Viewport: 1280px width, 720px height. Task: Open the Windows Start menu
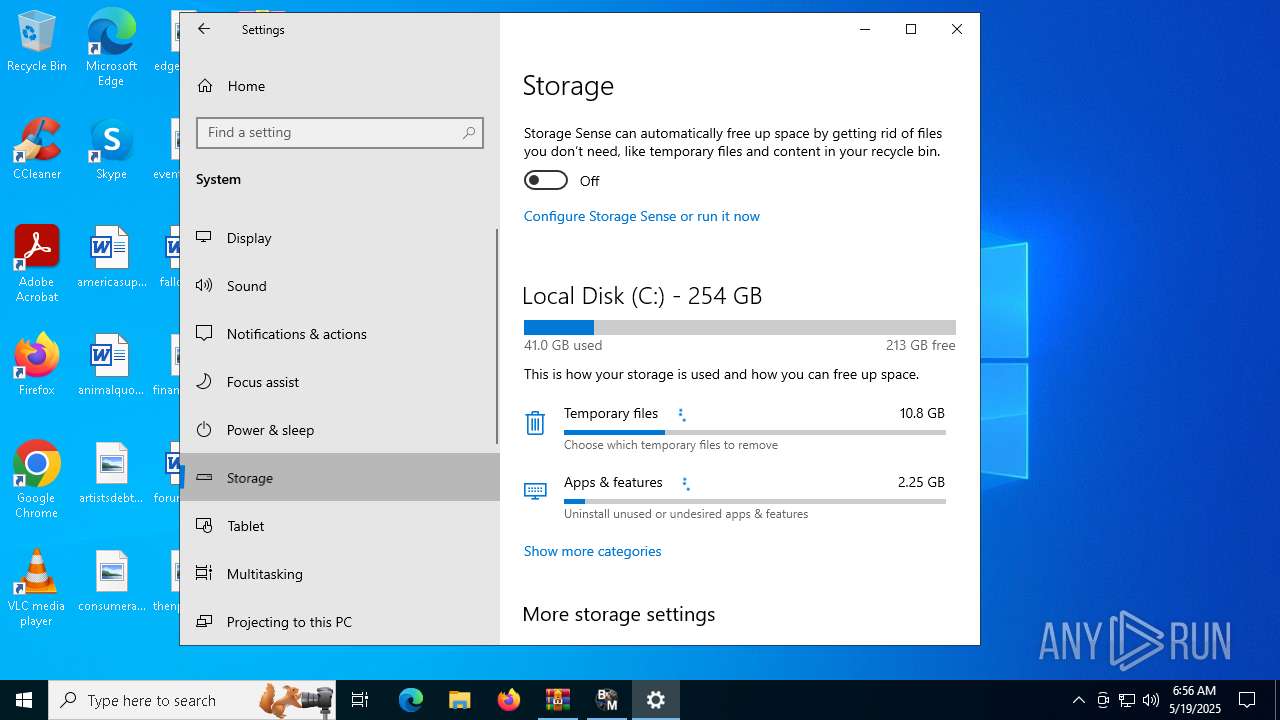pos(24,700)
